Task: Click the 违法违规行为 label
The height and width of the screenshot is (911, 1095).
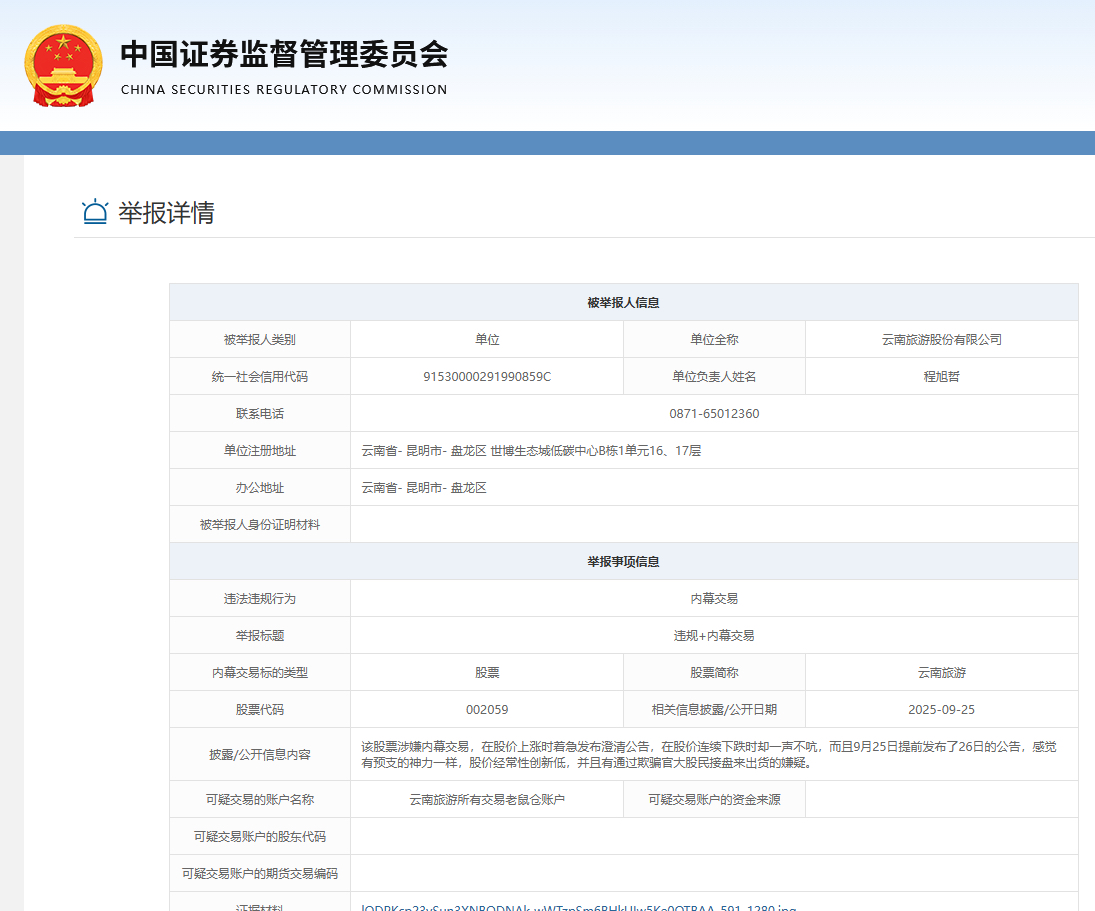Action: (260, 598)
